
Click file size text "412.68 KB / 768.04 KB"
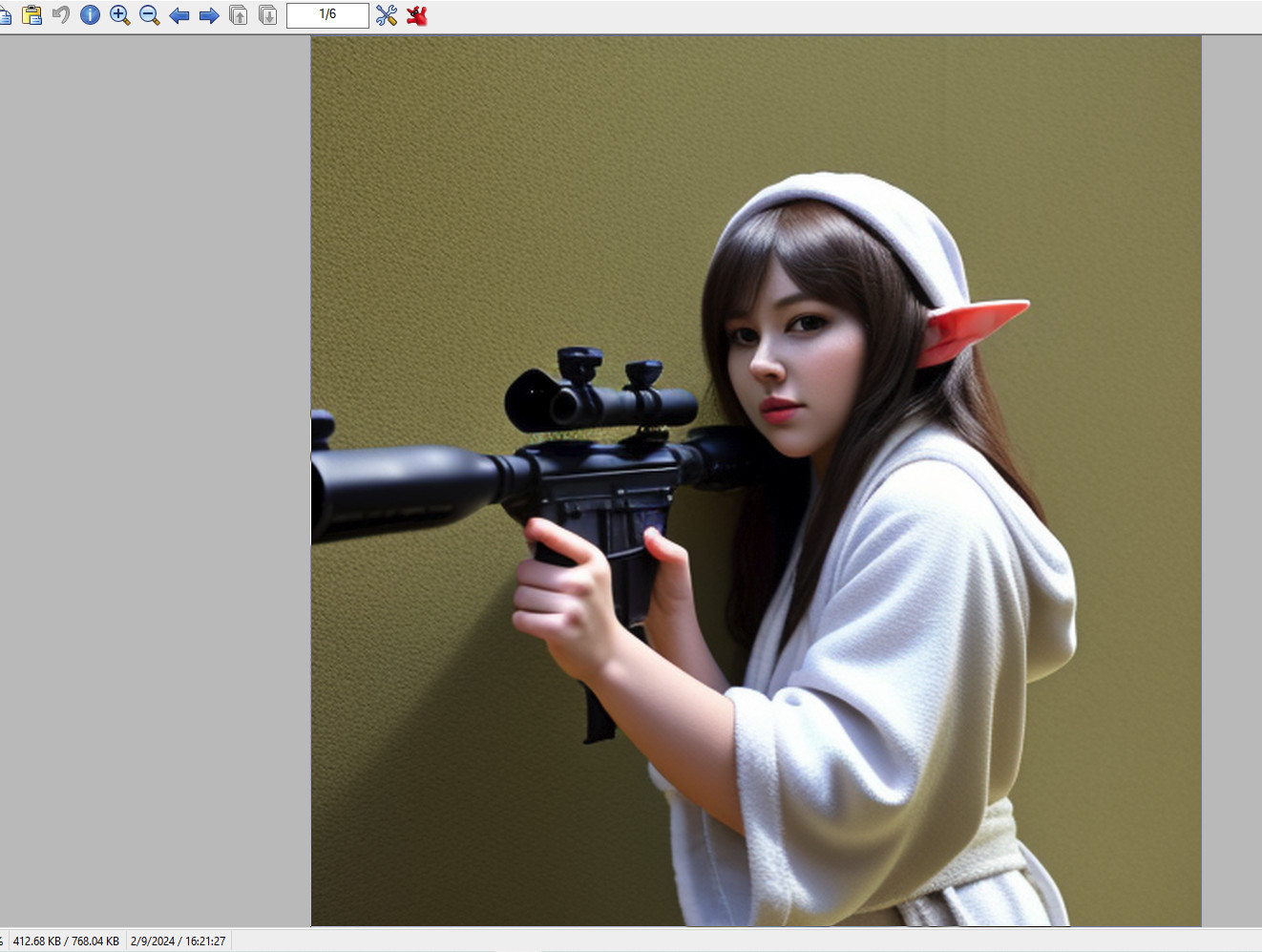point(66,941)
